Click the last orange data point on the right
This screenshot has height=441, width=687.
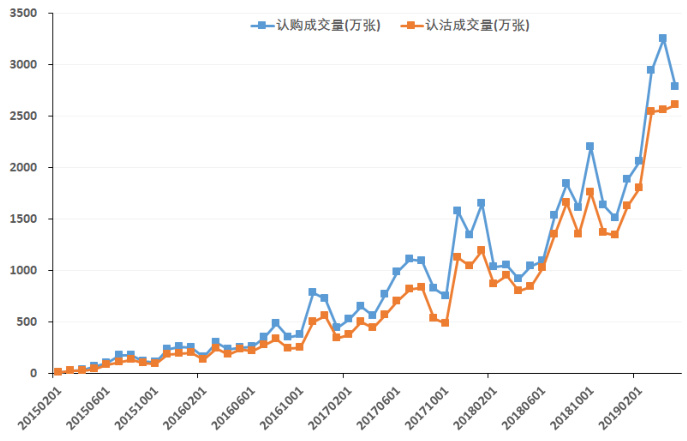[x=675, y=104]
